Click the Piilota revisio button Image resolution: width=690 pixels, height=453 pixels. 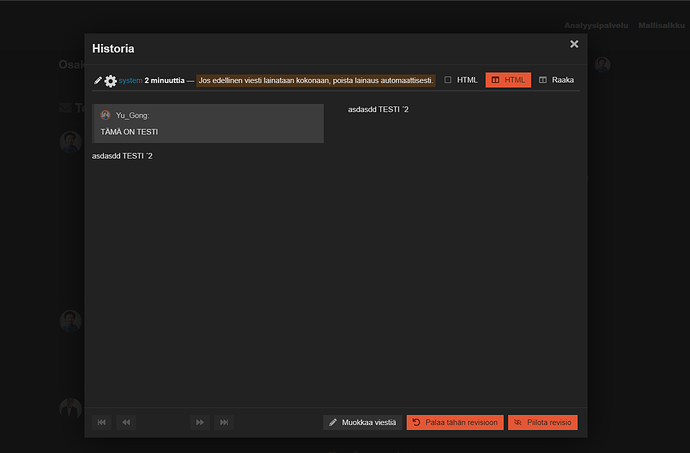(543, 422)
